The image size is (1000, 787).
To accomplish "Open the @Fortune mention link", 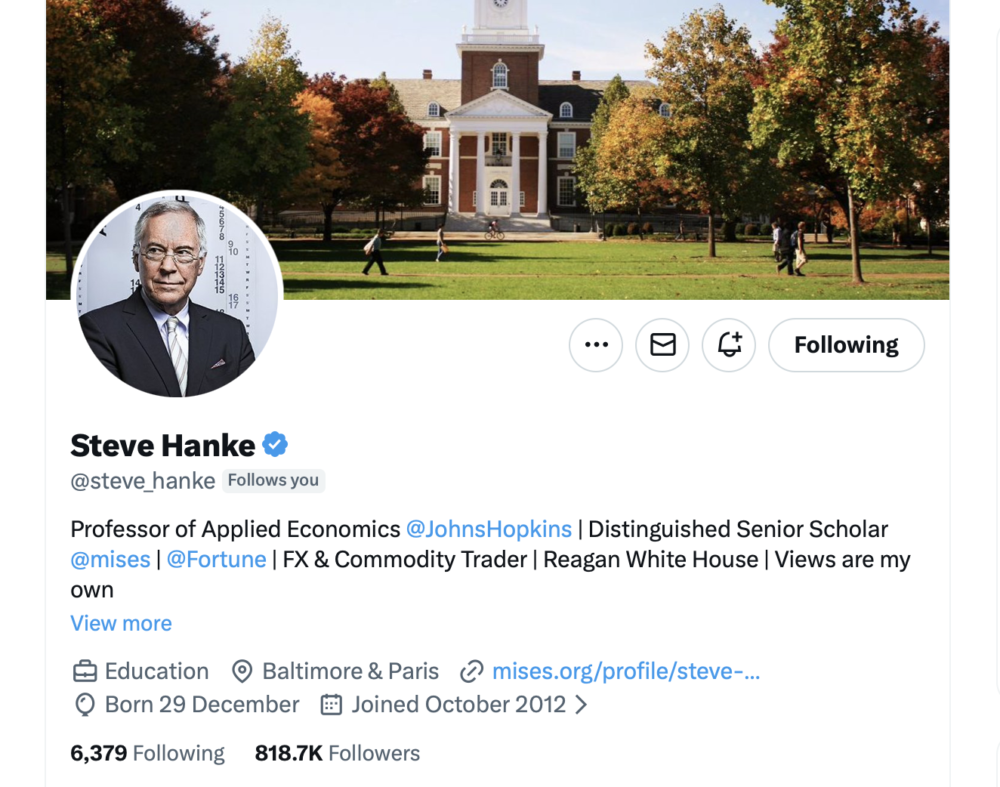I will click(x=216, y=559).
